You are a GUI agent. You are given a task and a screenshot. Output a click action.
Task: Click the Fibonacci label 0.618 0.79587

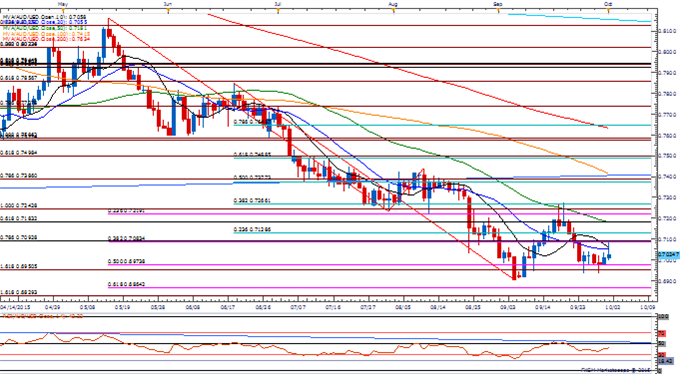point(19,78)
